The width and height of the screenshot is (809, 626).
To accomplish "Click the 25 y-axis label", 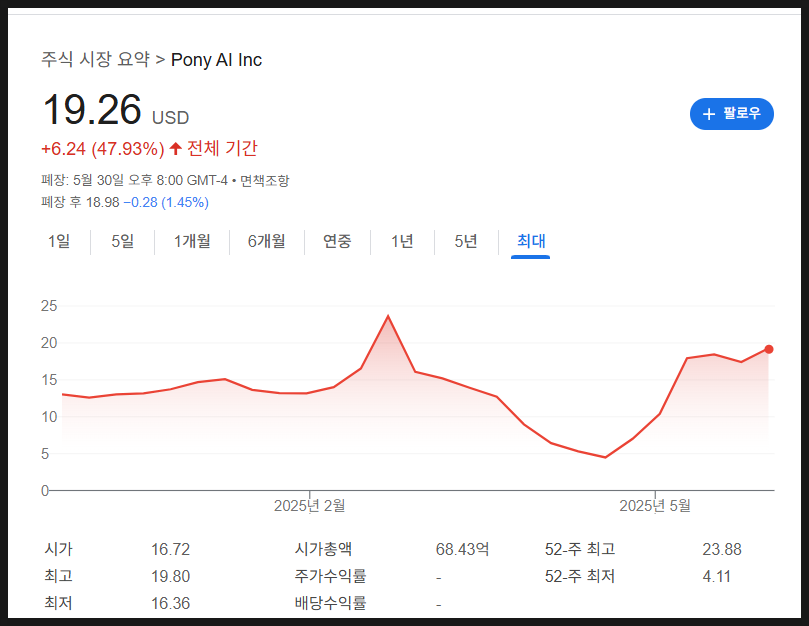I will [49, 306].
